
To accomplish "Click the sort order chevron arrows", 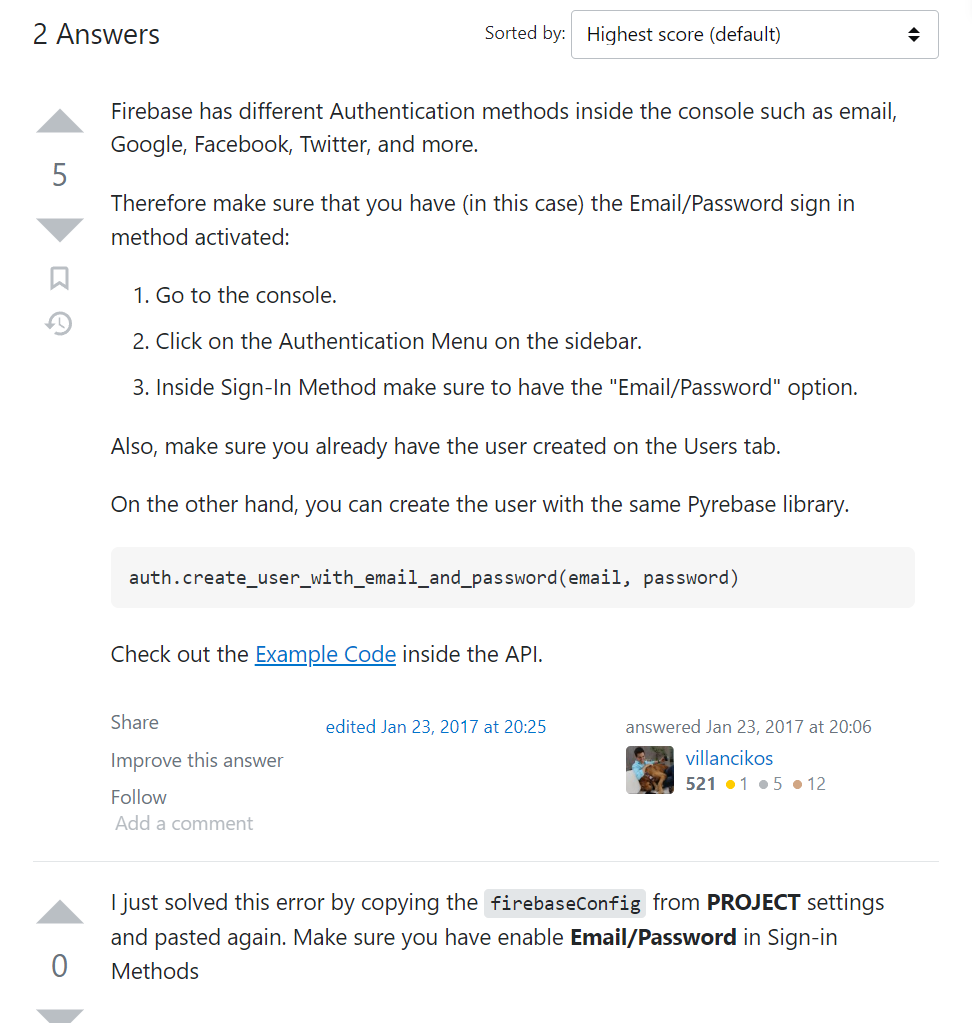I will (913, 33).
